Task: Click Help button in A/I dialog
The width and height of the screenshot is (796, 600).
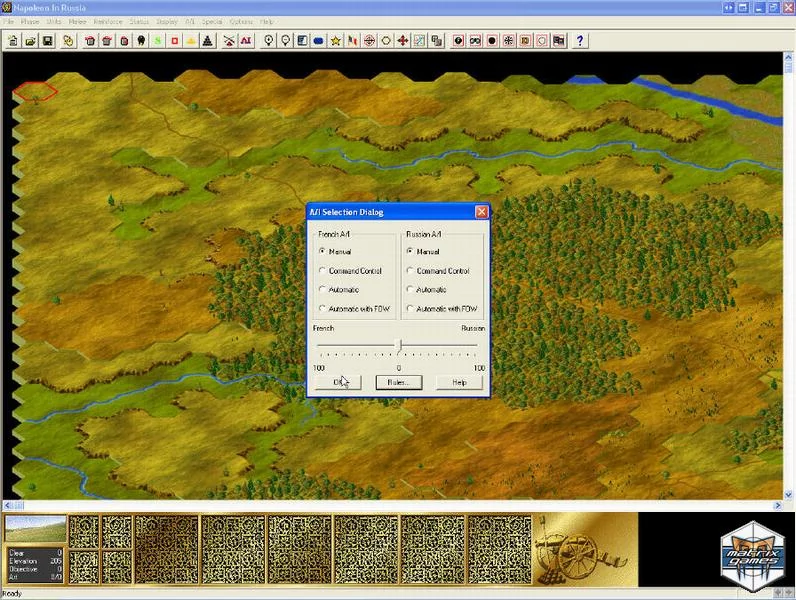Action: coord(459,382)
